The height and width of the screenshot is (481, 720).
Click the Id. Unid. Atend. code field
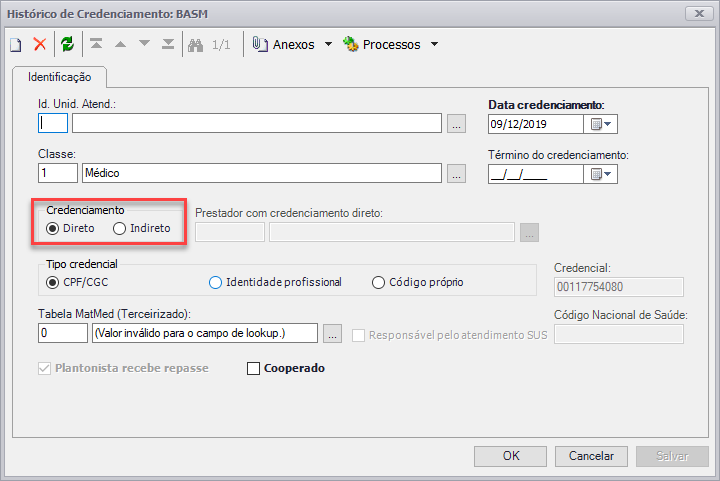[53, 123]
